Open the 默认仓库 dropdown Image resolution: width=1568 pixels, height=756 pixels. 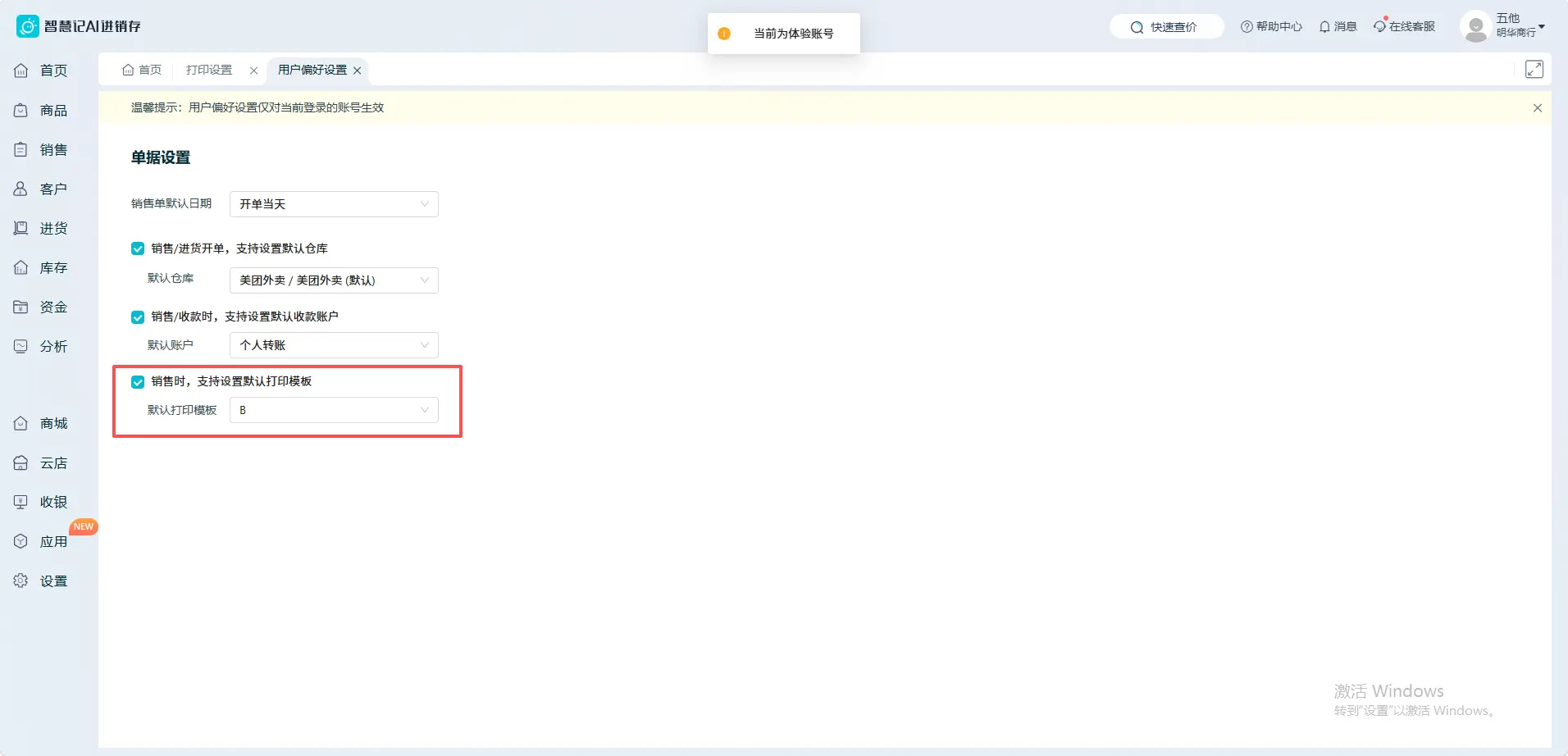334,280
